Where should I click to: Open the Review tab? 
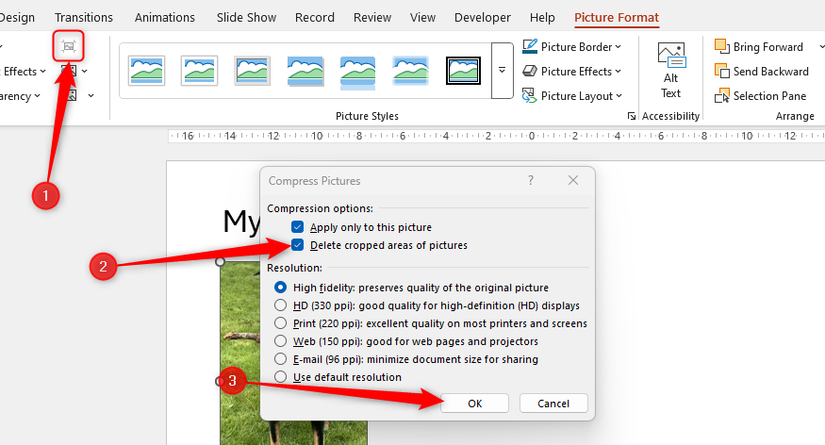(x=373, y=17)
